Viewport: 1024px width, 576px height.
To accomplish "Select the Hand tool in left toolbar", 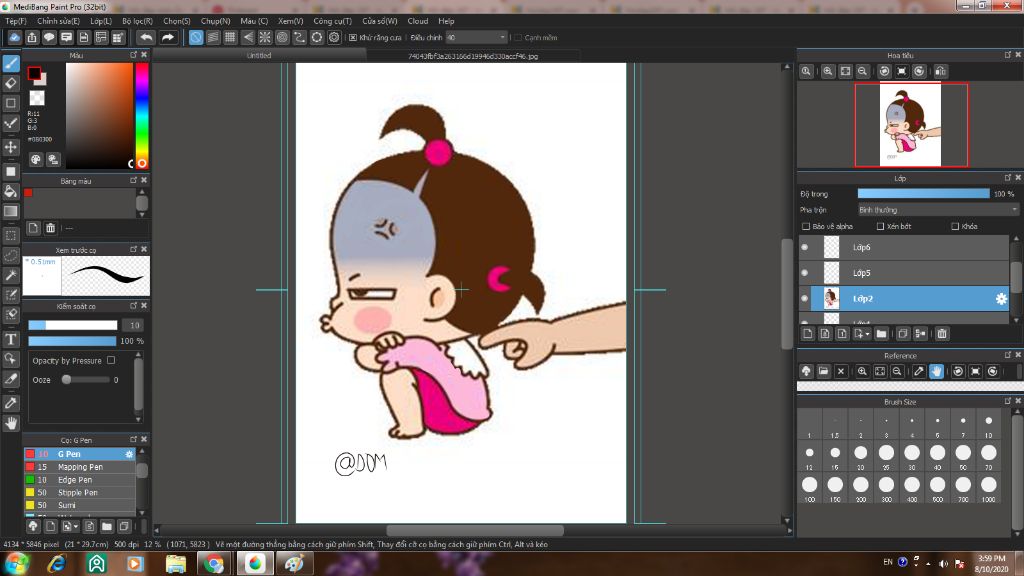I will tap(11, 423).
